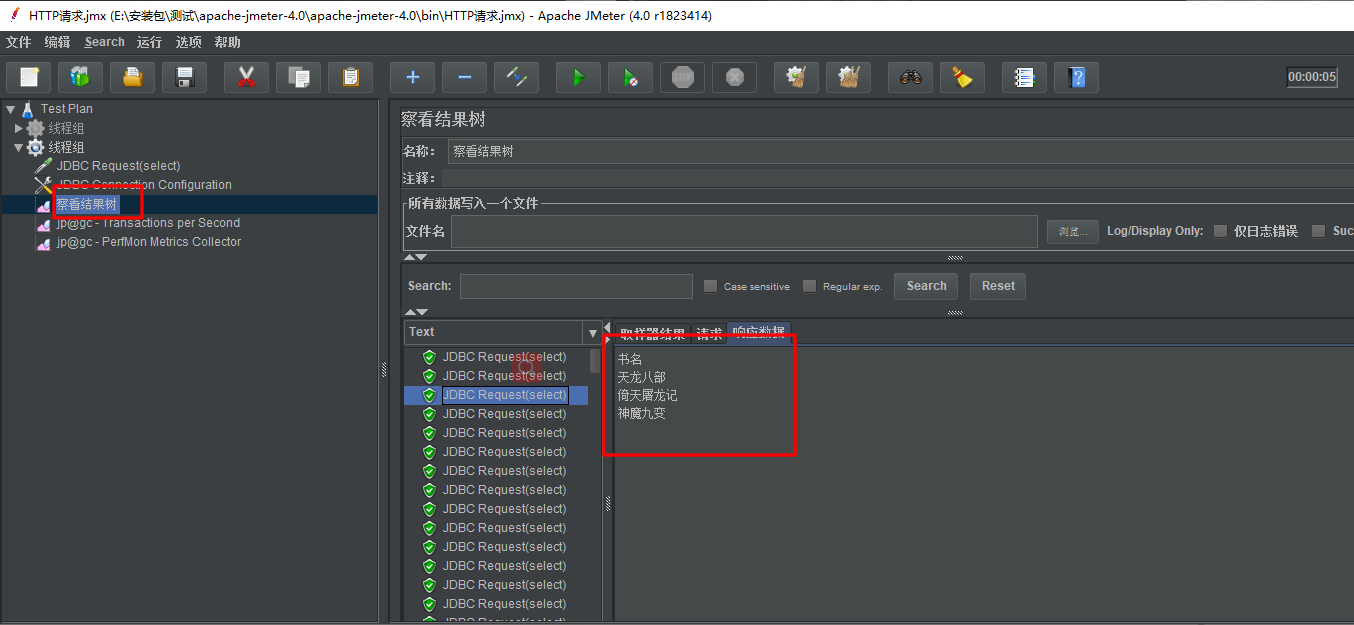Create a new test plan via toolbar

[x=28, y=77]
